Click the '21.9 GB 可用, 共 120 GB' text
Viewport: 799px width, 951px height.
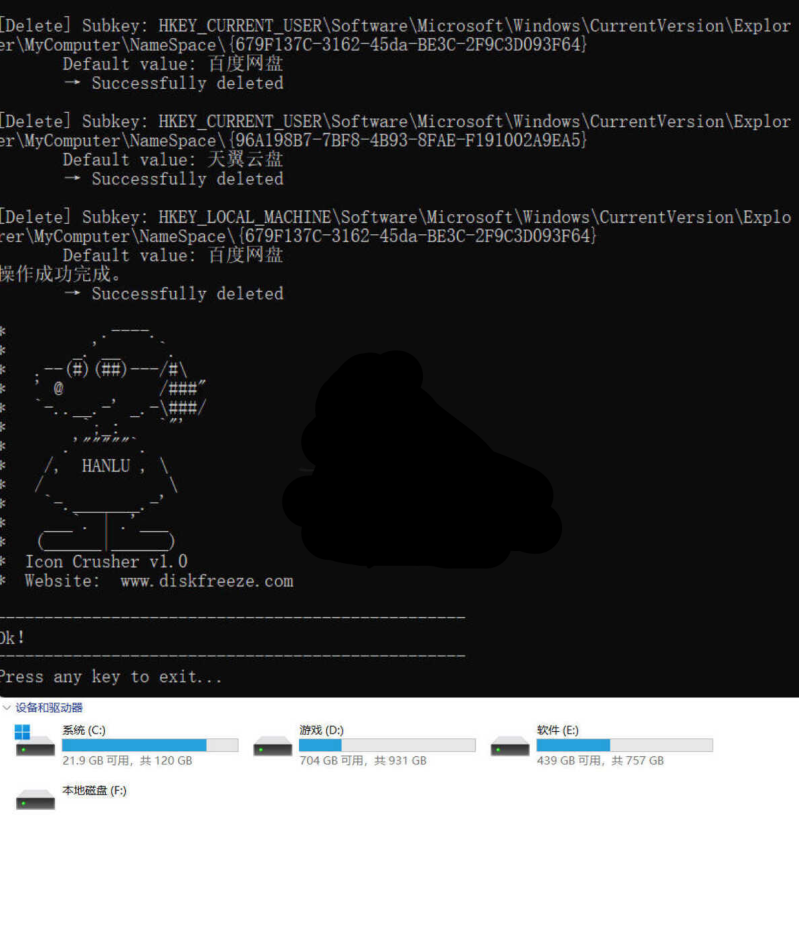[x=127, y=761]
